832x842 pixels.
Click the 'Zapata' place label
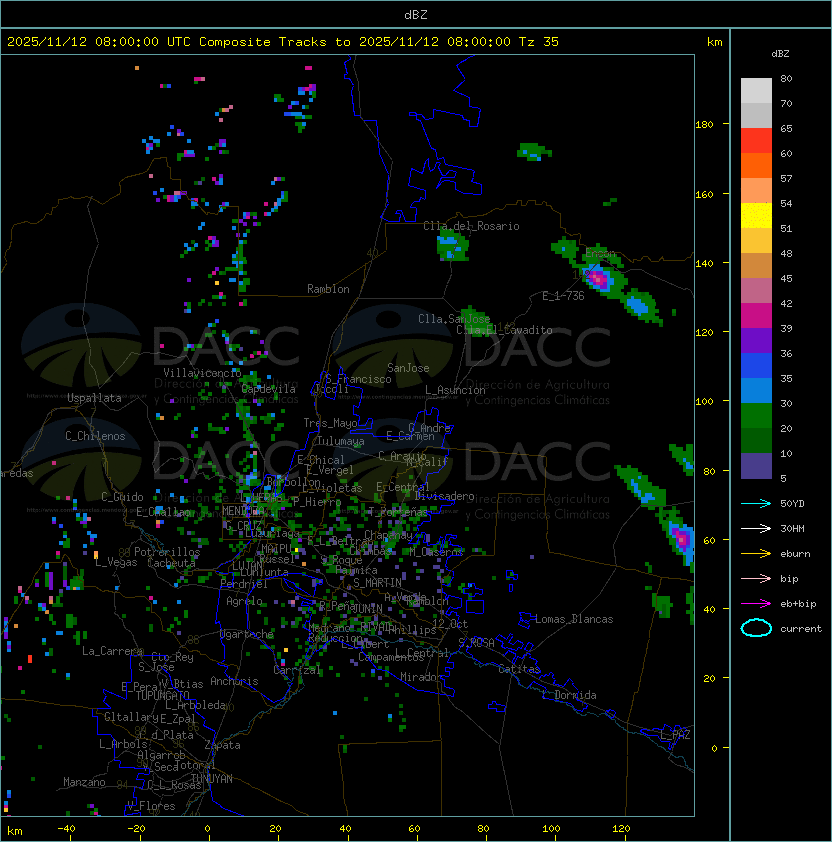click(222, 745)
